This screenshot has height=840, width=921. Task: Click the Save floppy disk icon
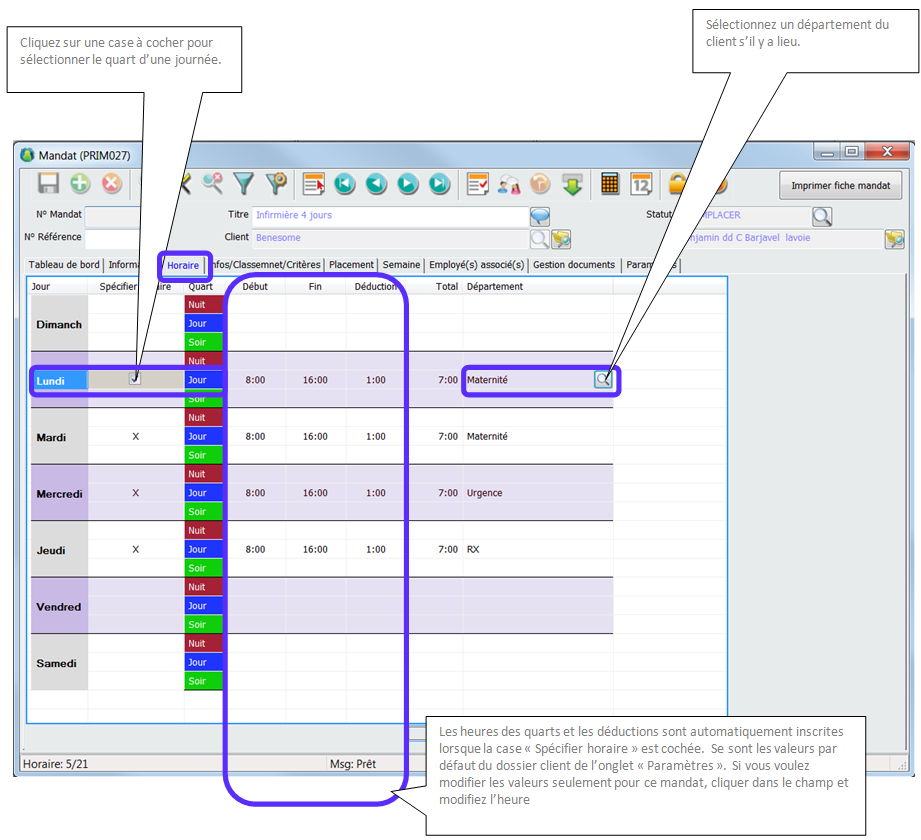(48, 184)
